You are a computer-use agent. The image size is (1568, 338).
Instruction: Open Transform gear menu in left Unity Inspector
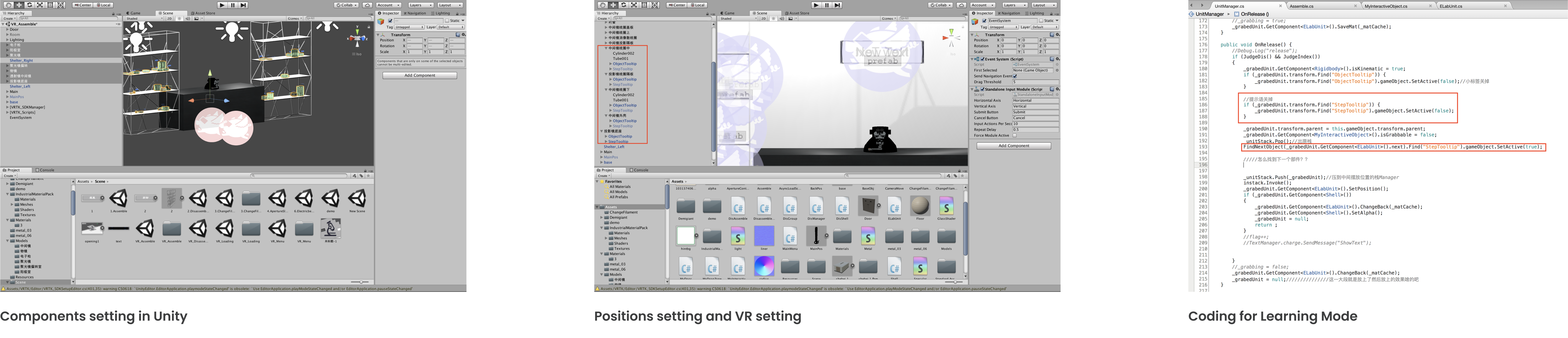[x=463, y=35]
